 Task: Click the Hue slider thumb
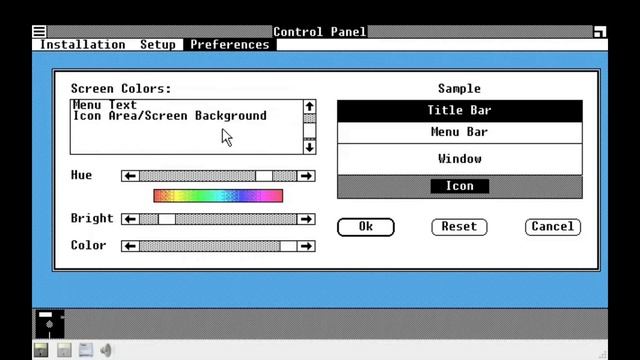[x=264, y=176]
